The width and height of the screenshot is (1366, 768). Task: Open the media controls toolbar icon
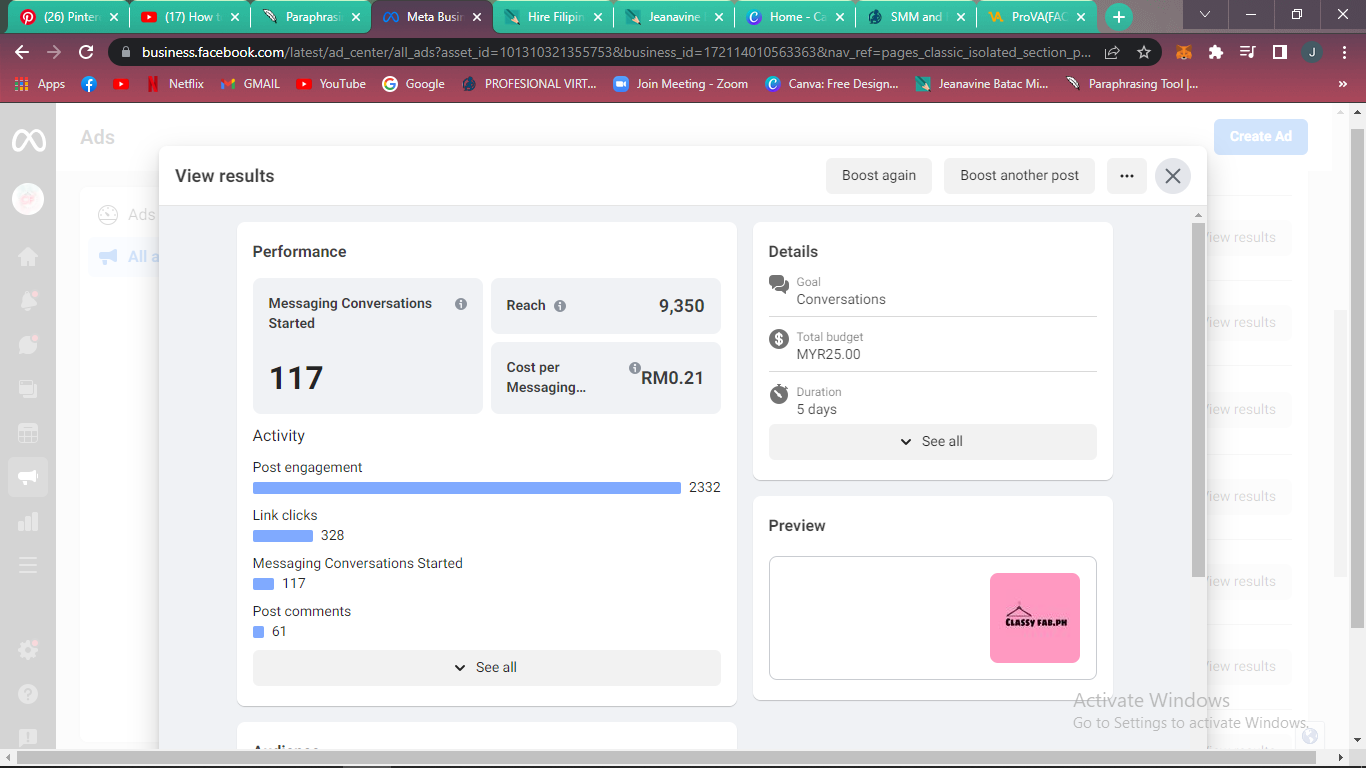(x=1247, y=52)
